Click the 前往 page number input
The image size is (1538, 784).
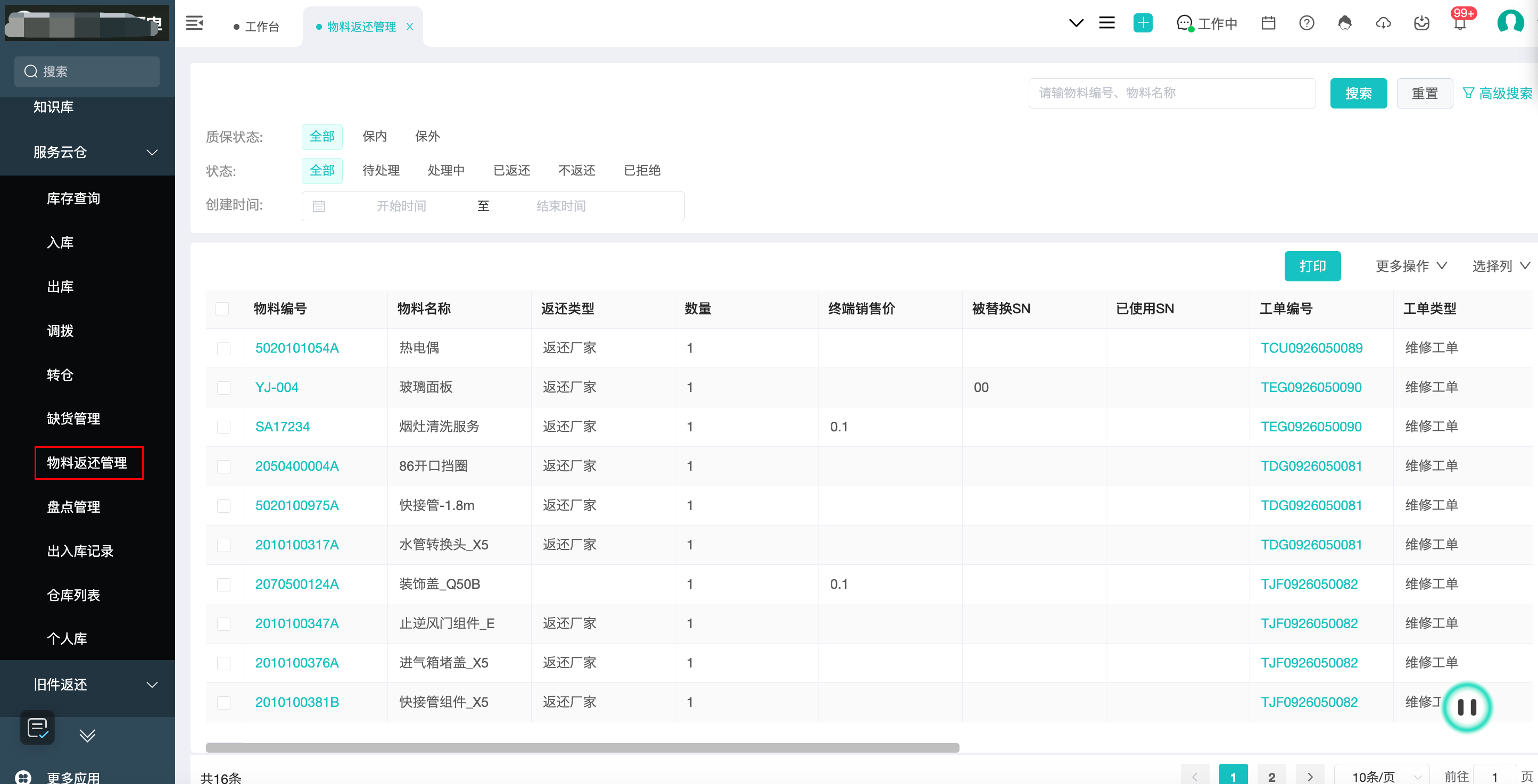[1494, 776]
